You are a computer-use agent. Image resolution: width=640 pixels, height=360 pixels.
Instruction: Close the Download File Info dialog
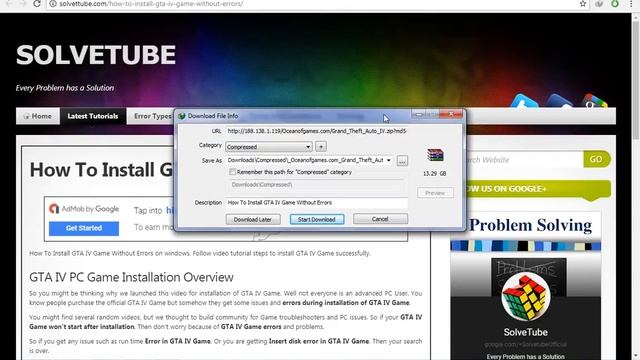coord(451,114)
